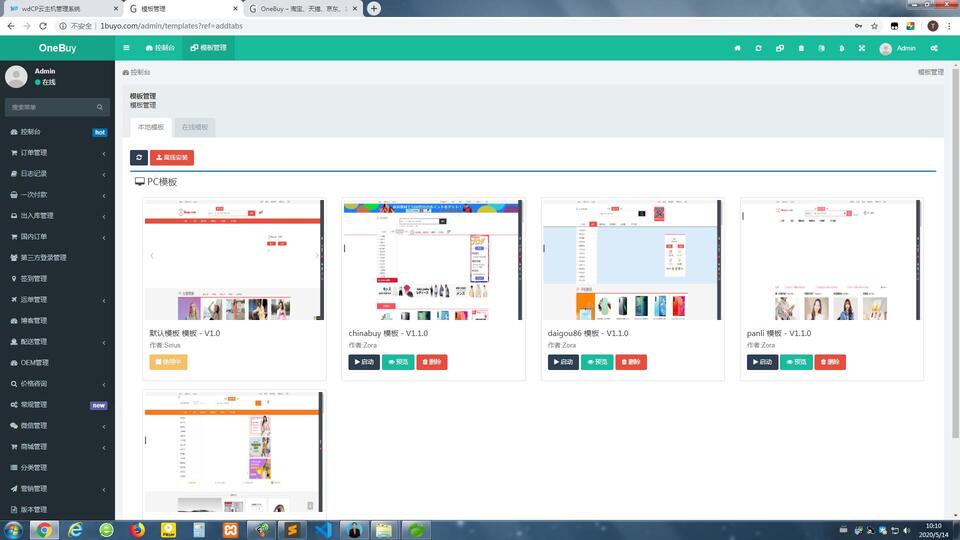Click the home icon in green header
Viewport: 960px width, 540px height.
[737, 48]
